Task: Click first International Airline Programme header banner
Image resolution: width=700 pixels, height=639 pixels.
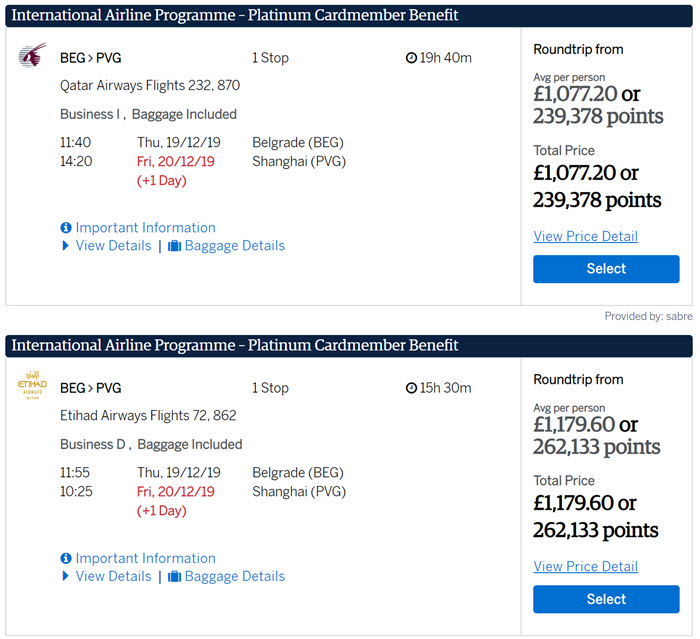Action: (349, 16)
